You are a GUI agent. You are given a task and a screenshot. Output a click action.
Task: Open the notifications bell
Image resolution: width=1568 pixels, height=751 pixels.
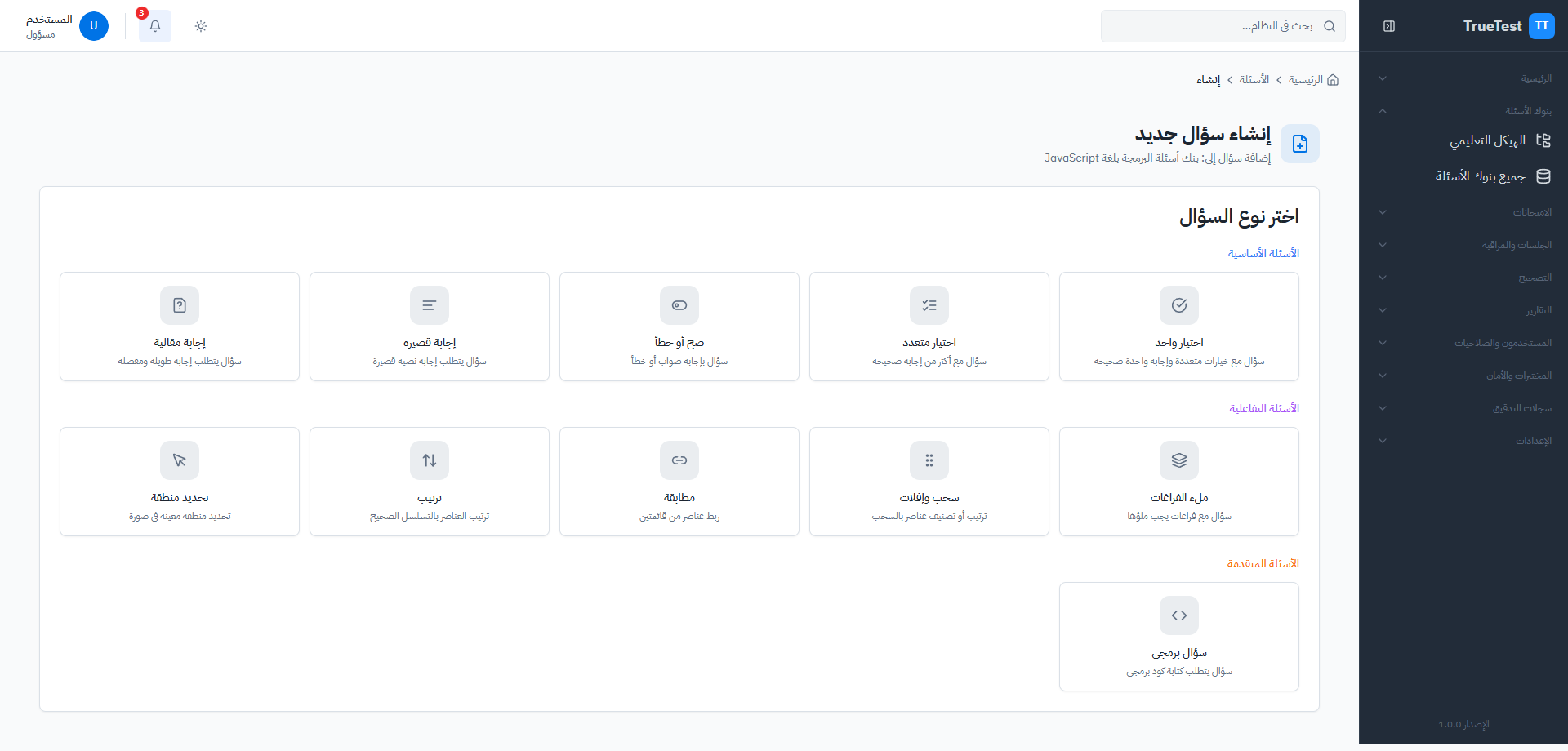[155, 26]
